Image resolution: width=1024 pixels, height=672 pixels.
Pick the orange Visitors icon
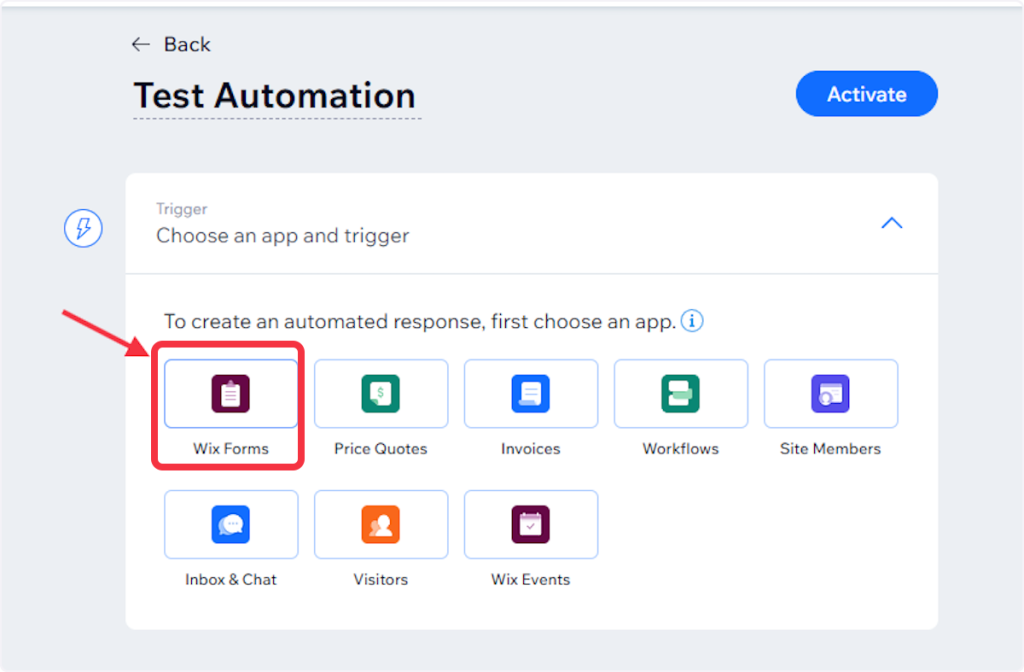coord(381,524)
